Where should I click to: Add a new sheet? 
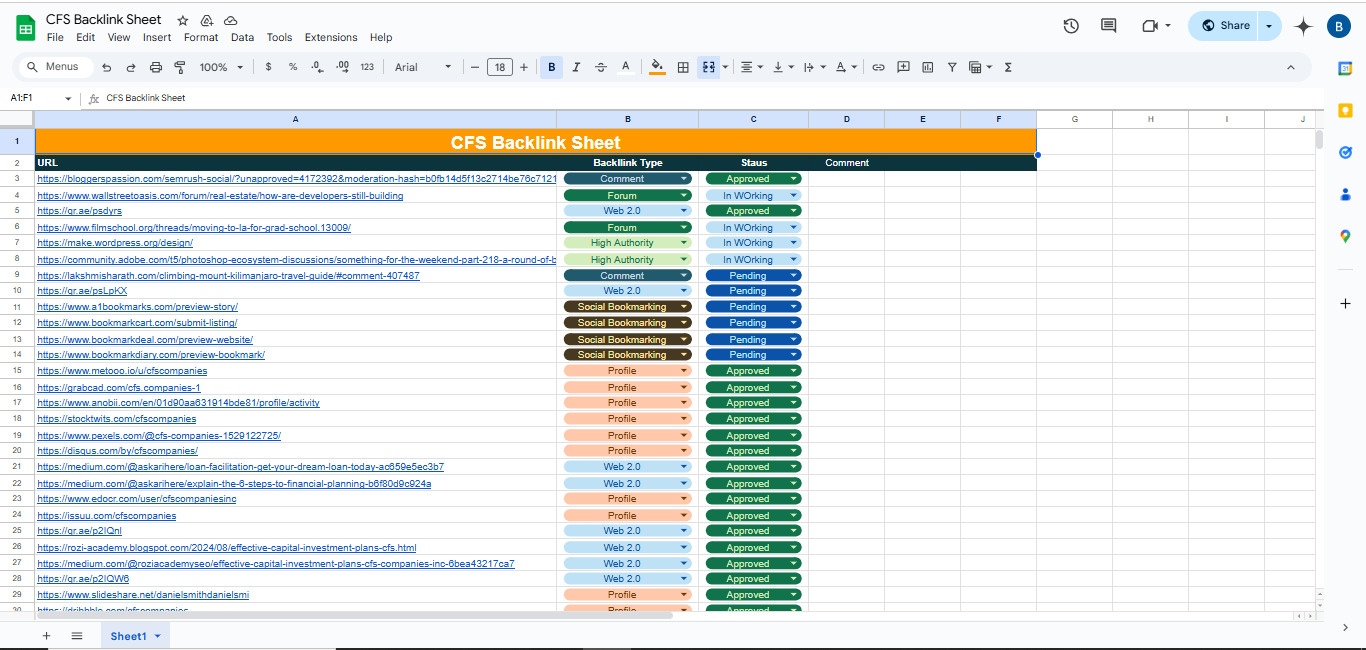46,636
